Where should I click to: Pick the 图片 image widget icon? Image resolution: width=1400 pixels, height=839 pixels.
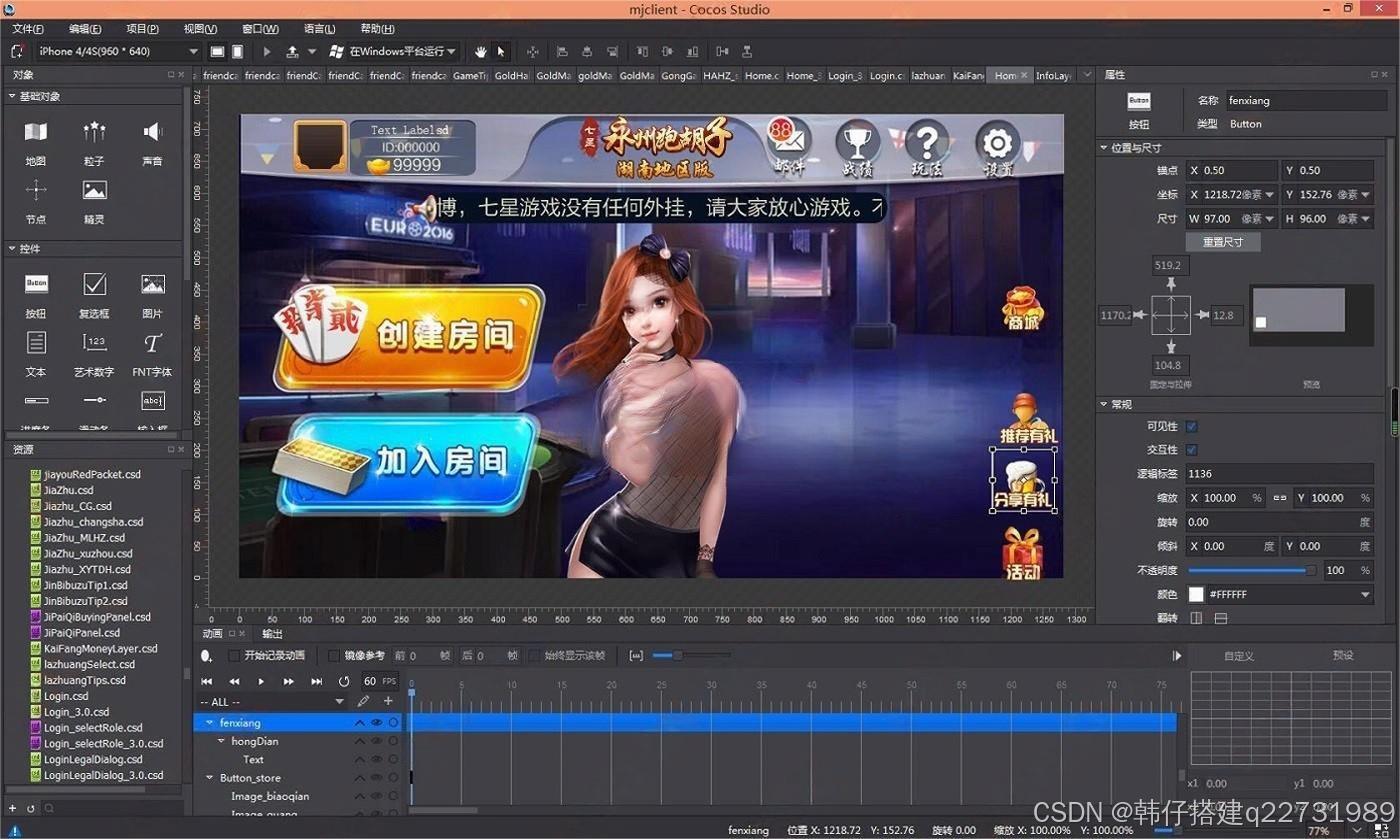coord(152,284)
